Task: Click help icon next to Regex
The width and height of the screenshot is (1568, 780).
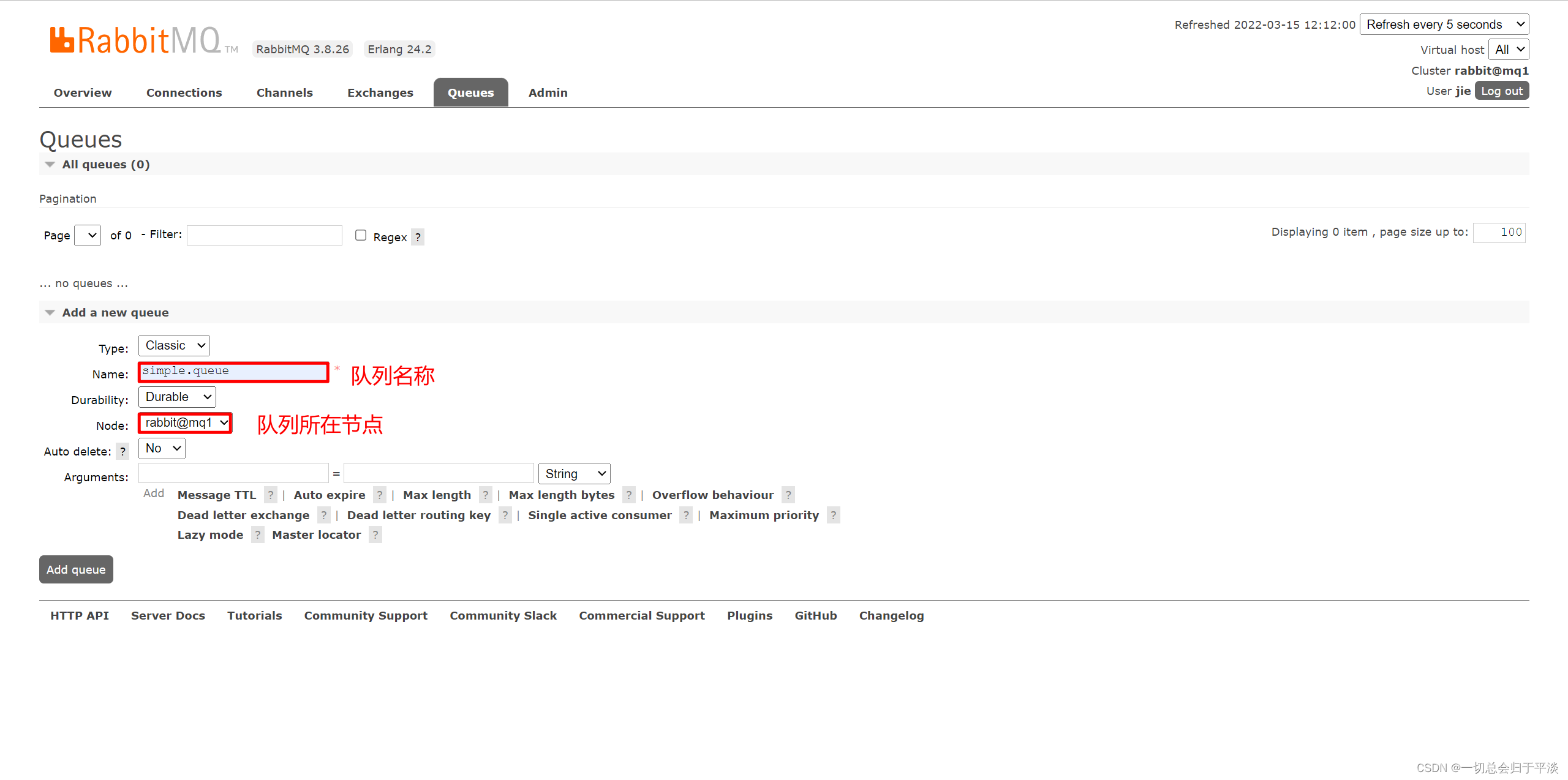Action: (418, 237)
